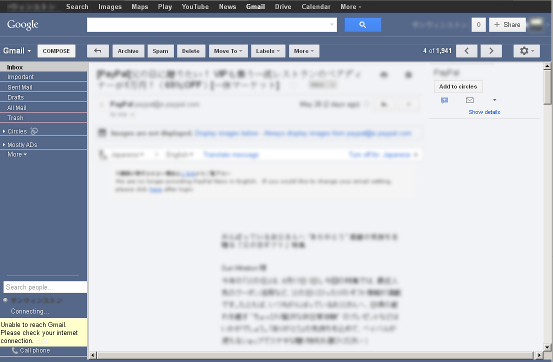Click Add to circles button
The image size is (553, 362).
coord(458,86)
